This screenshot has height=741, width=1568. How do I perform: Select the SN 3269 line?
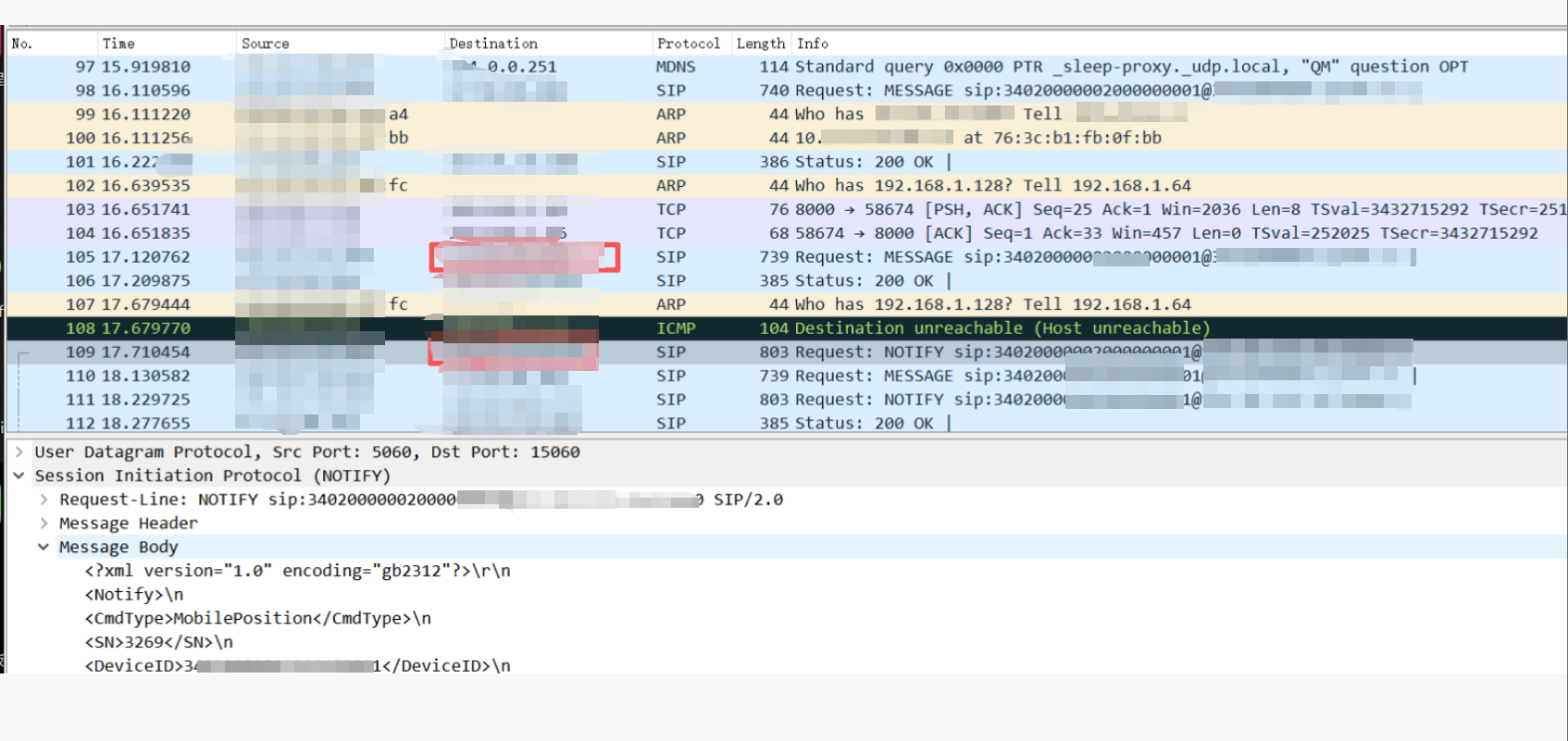click(x=158, y=643)
